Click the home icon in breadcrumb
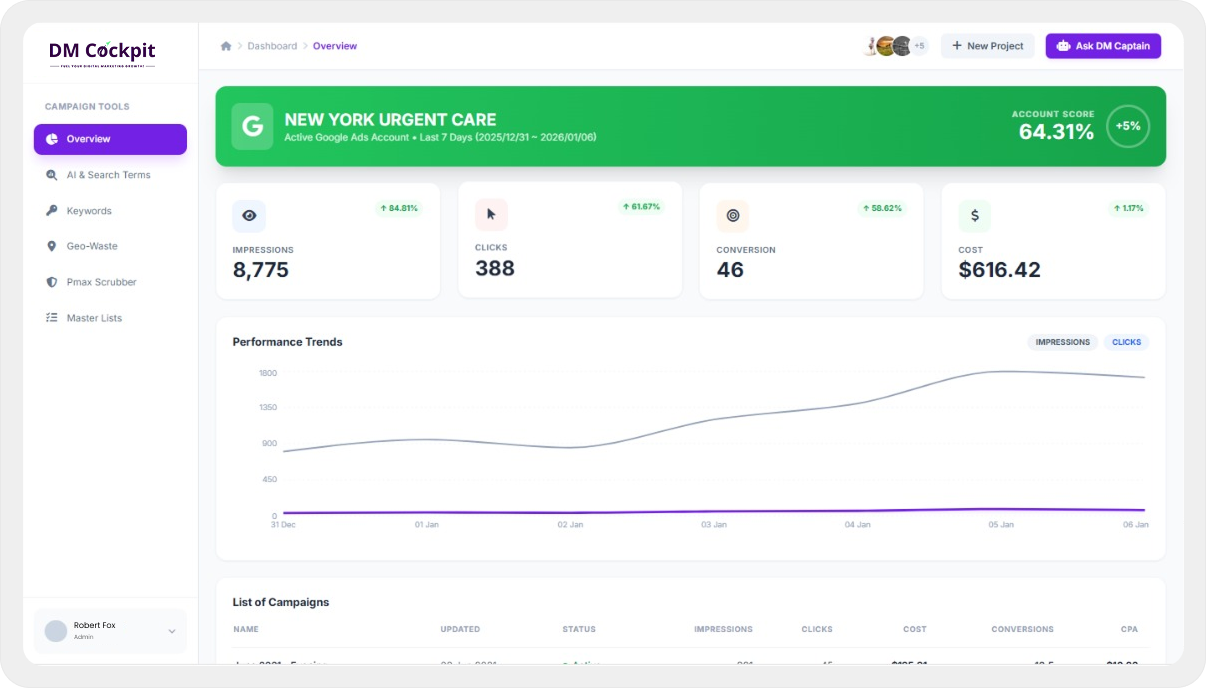Image resolution: width=1206 pixels, height=688 pixels. pos(226,46)
